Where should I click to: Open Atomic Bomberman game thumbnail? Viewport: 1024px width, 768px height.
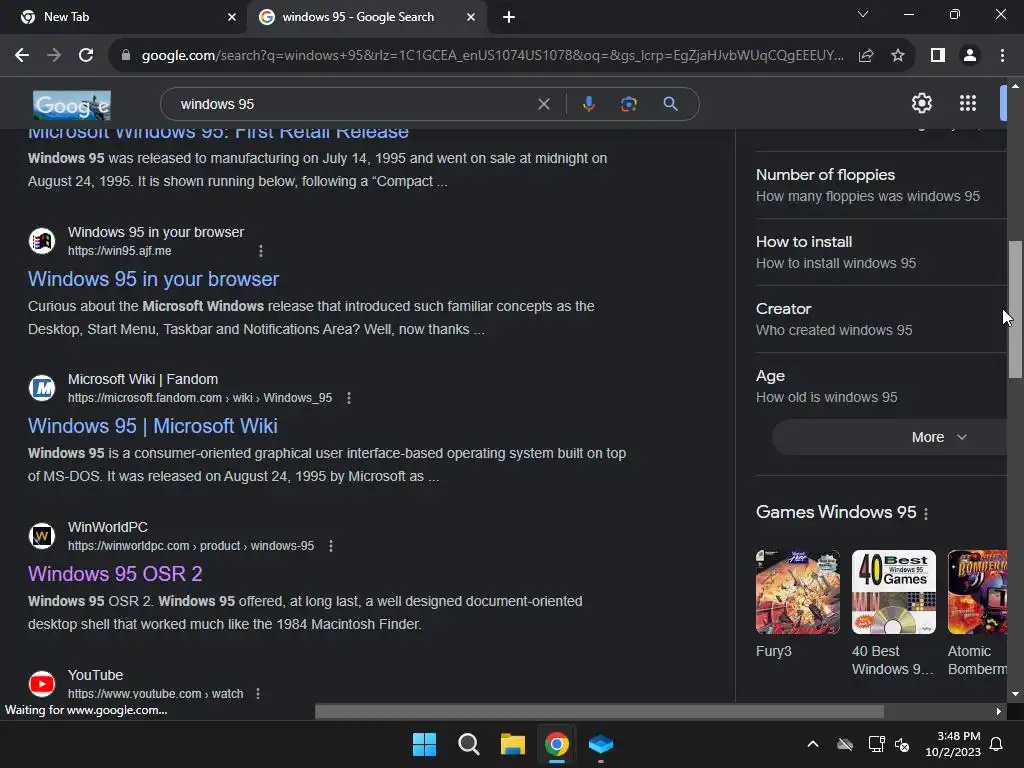977,592
